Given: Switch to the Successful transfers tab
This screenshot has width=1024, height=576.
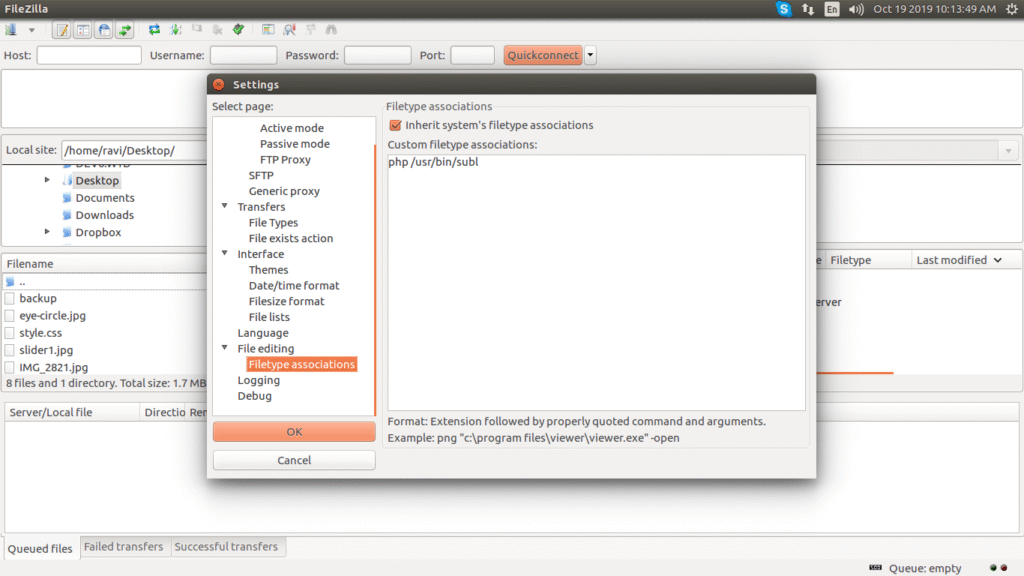Looking at the screenshot, I should click(x=227, y=547).
